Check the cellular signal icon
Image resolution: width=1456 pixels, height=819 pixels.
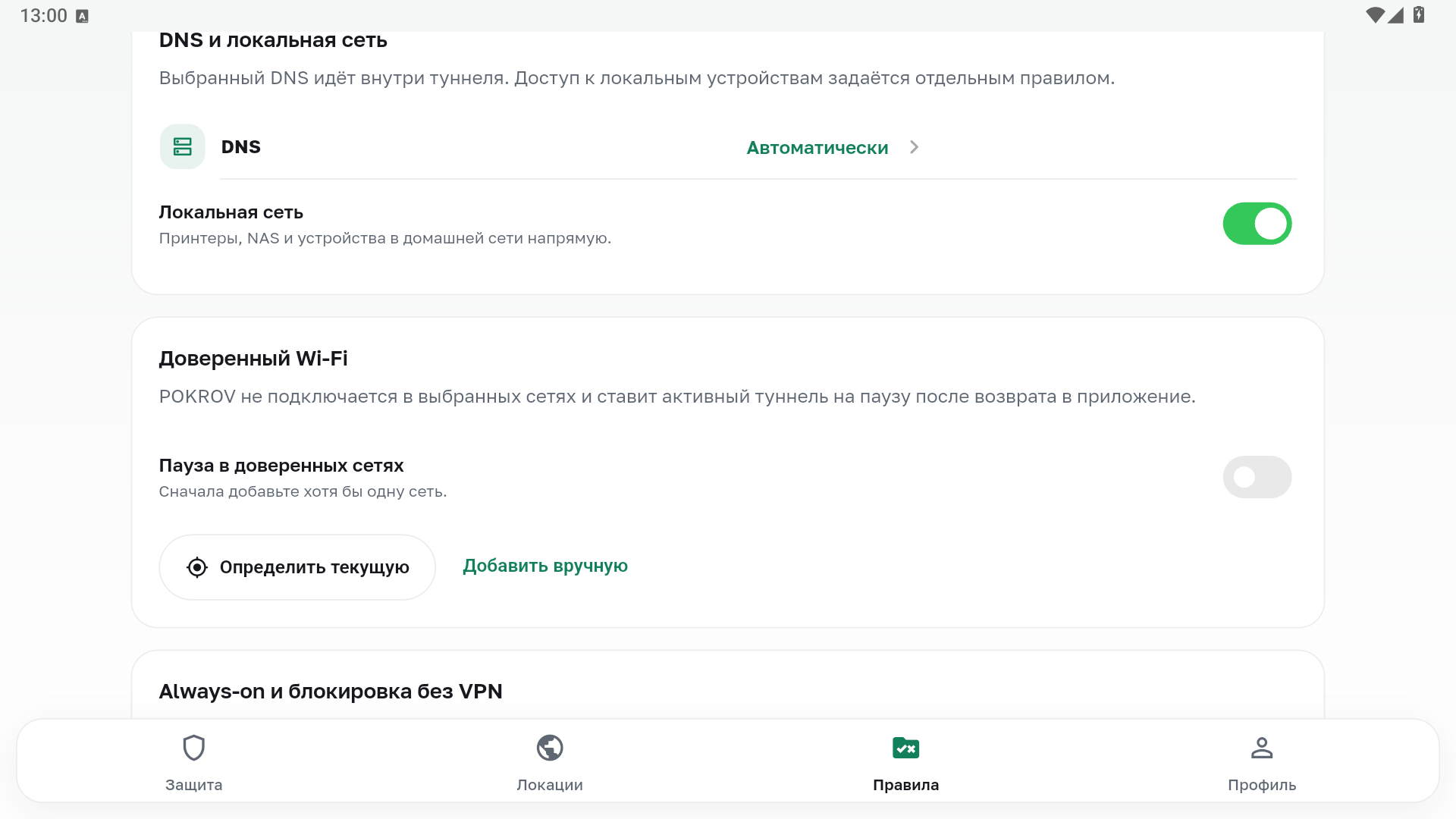[1395, 15]
